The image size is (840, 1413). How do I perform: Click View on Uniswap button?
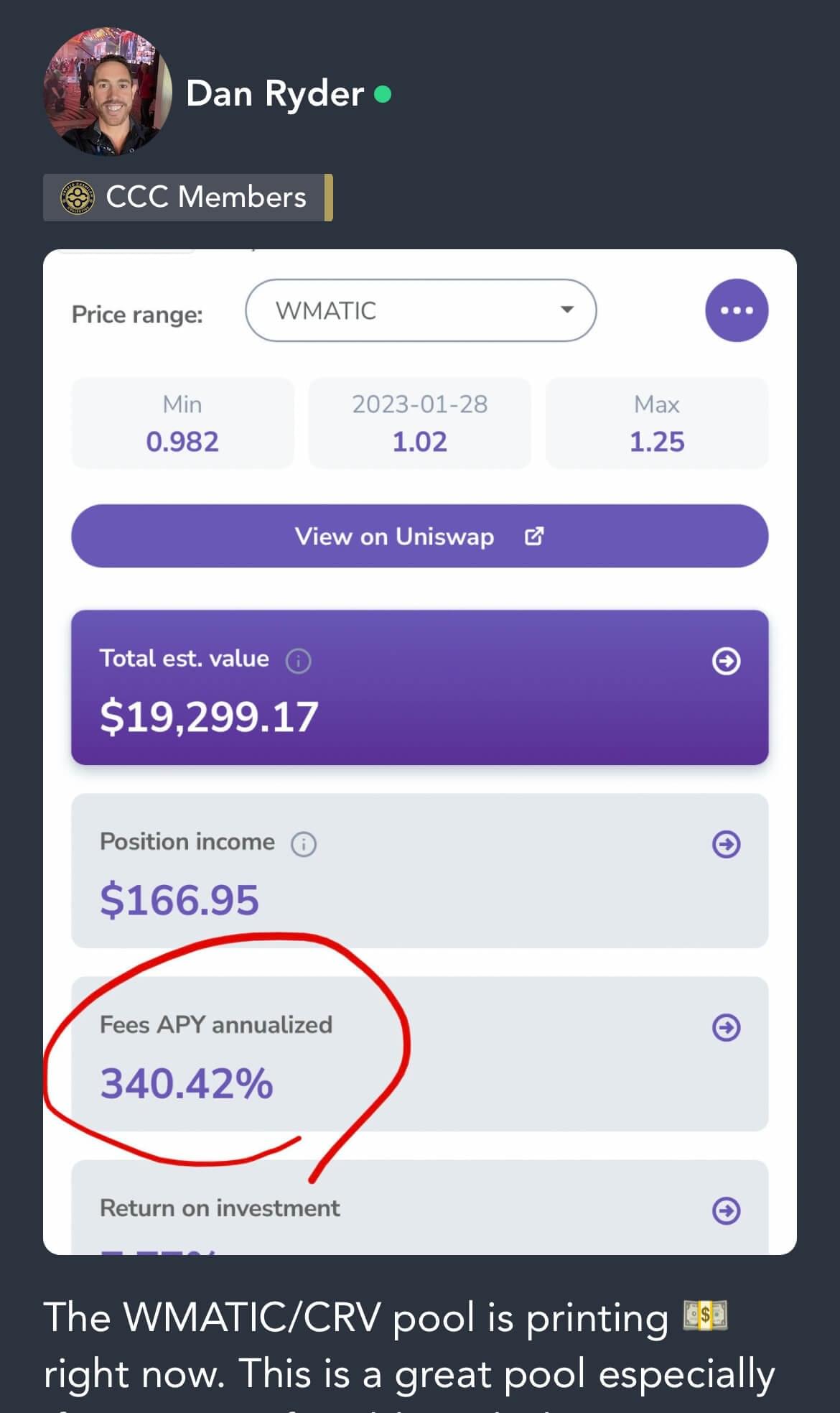[420, 536]
